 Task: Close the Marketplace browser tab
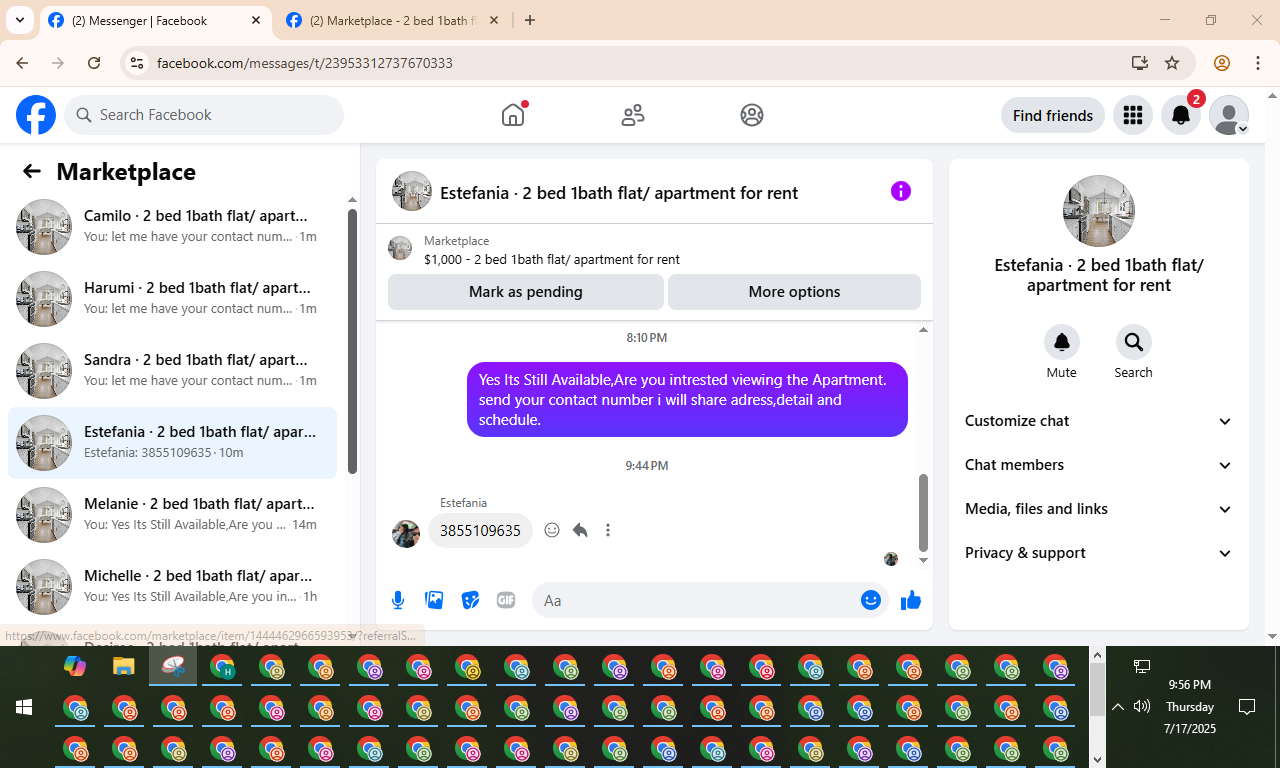(x=494, y=20)
